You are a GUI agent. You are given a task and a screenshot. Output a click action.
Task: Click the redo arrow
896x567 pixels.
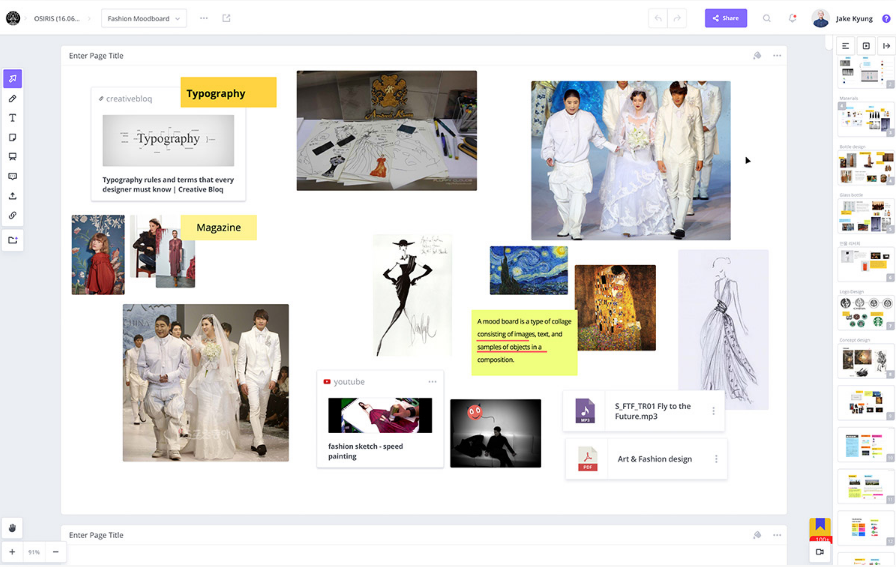pyautogui.click(x=677, y=18)
